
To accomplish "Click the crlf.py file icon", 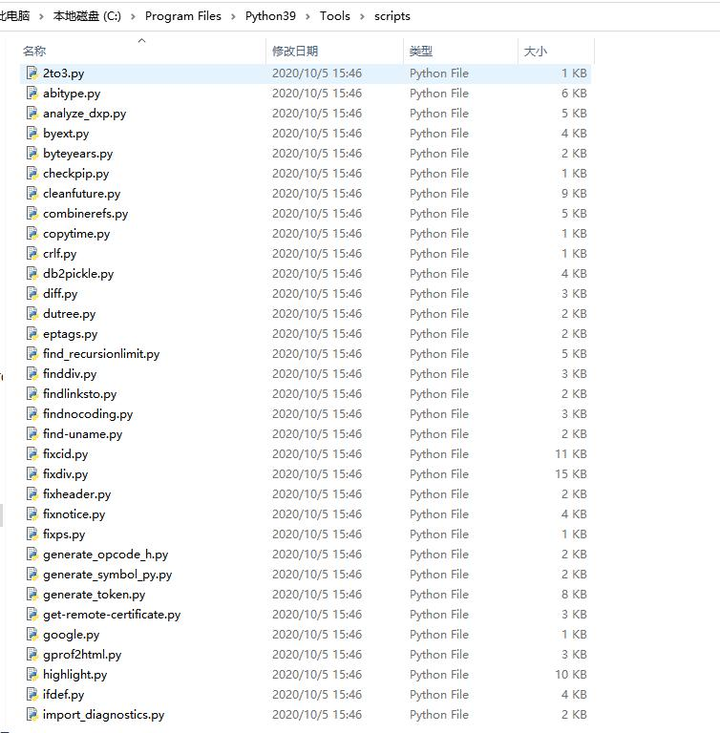I will click(x=32, y=254).
